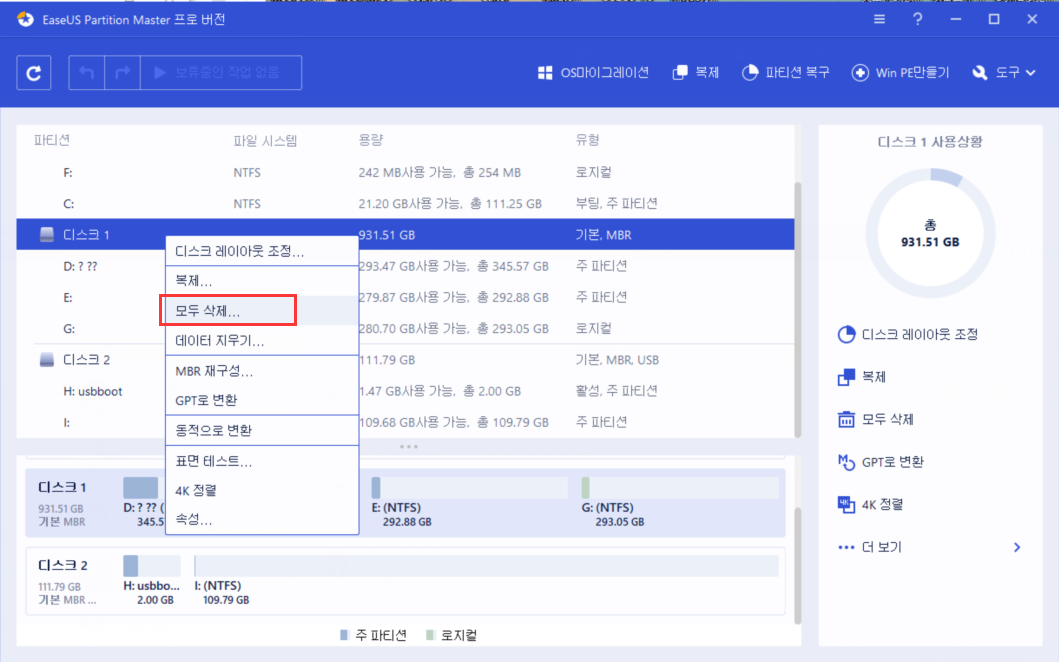Click the redo arrow button

point(122,72)
